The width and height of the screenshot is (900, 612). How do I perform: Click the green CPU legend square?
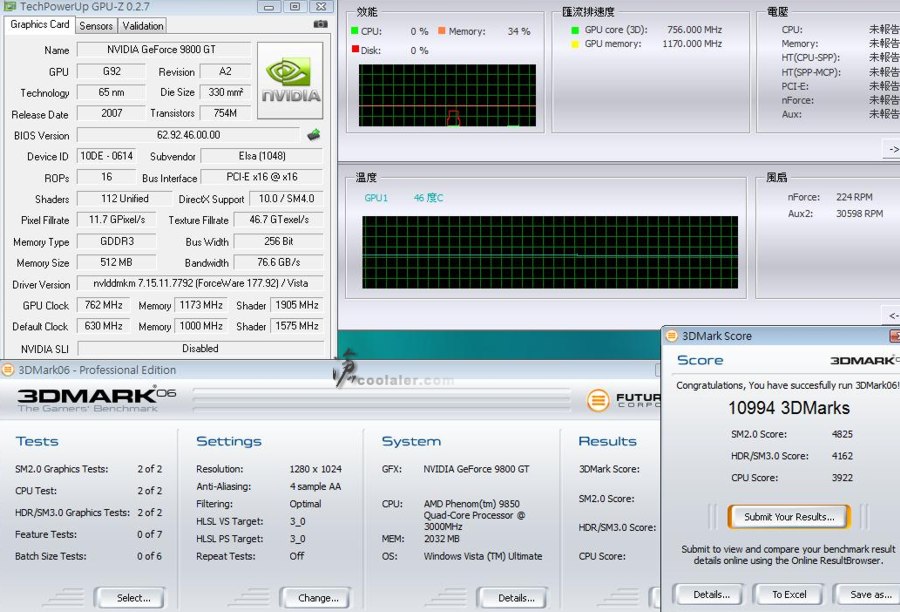point(355,30)
